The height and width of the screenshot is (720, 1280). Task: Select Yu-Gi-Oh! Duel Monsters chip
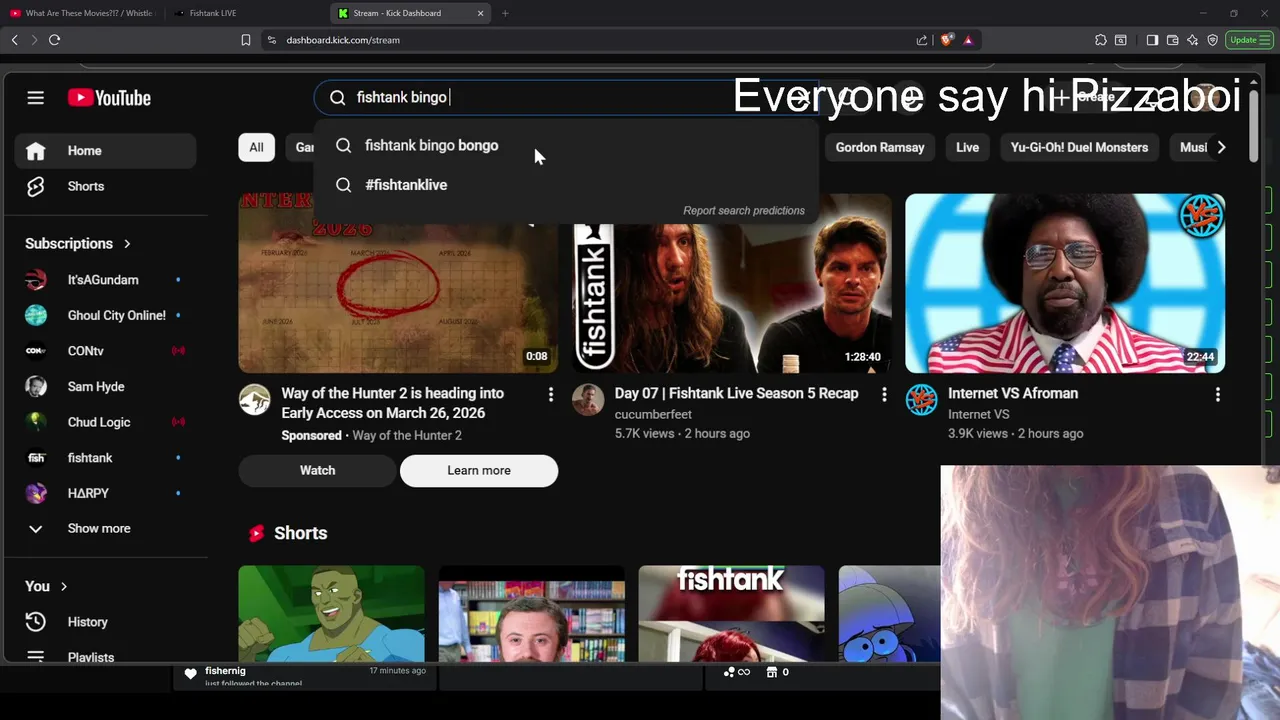point(1079,147)
